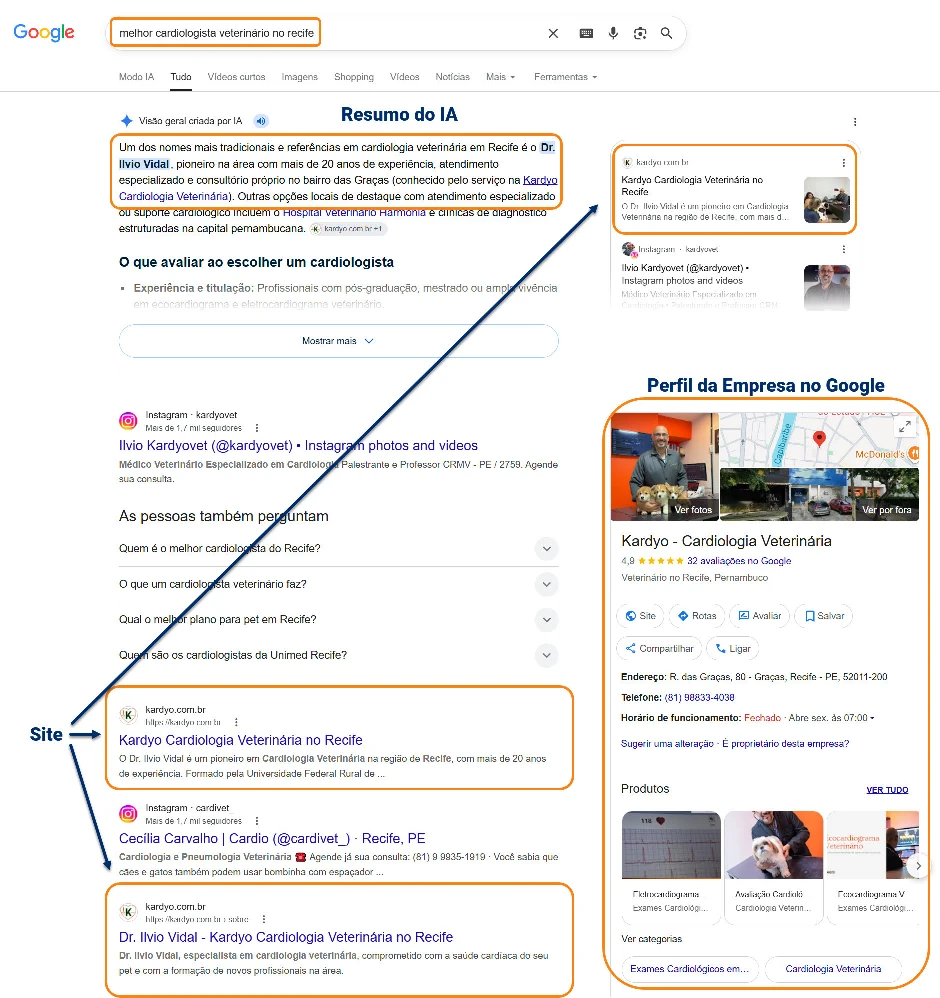This screenshot has height=998, width=940.
Task: Open 'Dr. Ilvio Vidal - Kardyo Cardiologia' result
Action: point(286,938)
